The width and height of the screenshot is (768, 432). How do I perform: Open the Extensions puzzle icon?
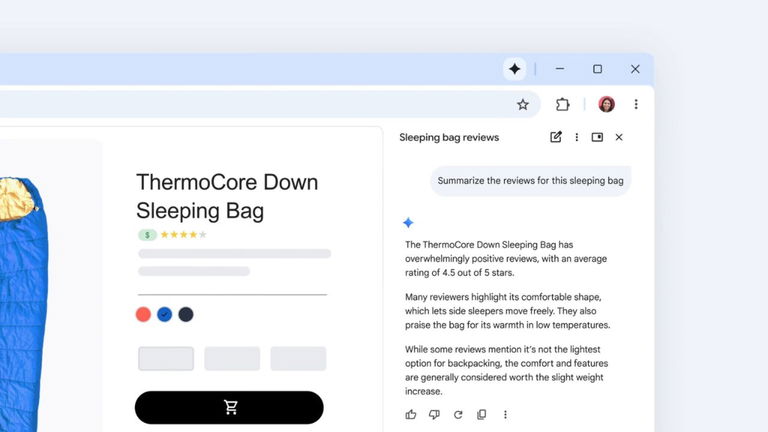562,104
